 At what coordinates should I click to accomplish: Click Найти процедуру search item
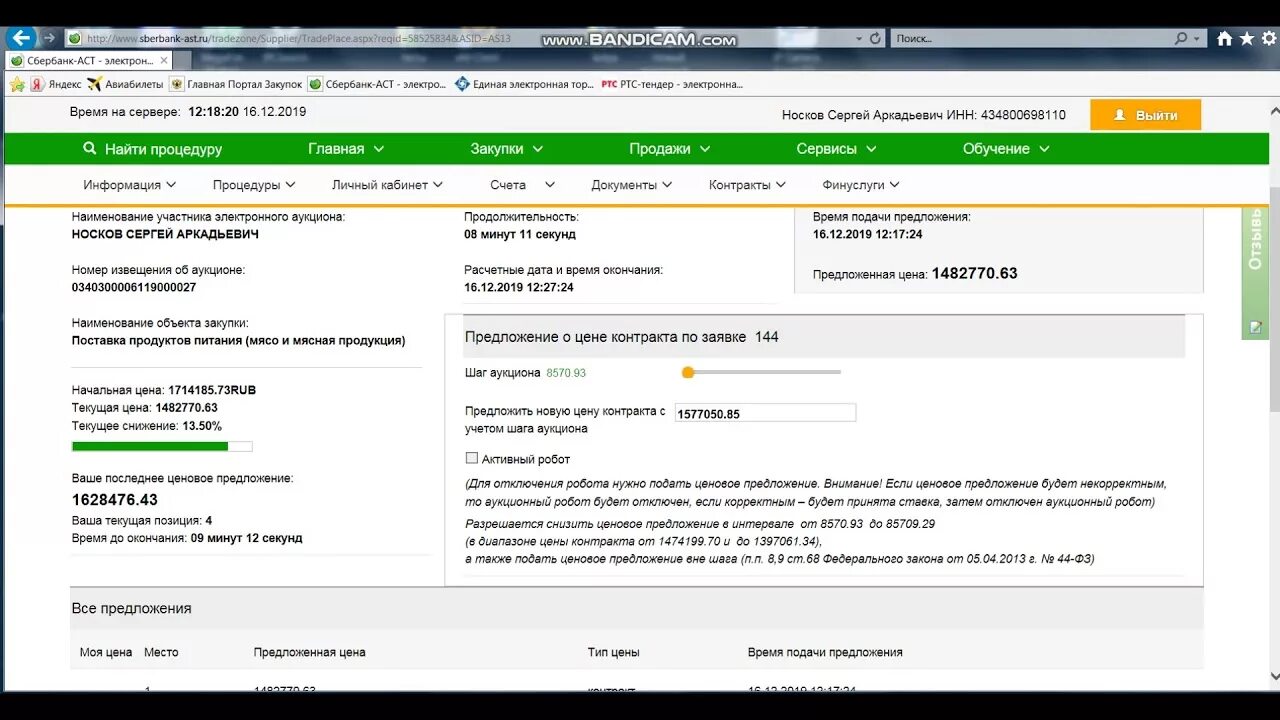coord(153,149)
